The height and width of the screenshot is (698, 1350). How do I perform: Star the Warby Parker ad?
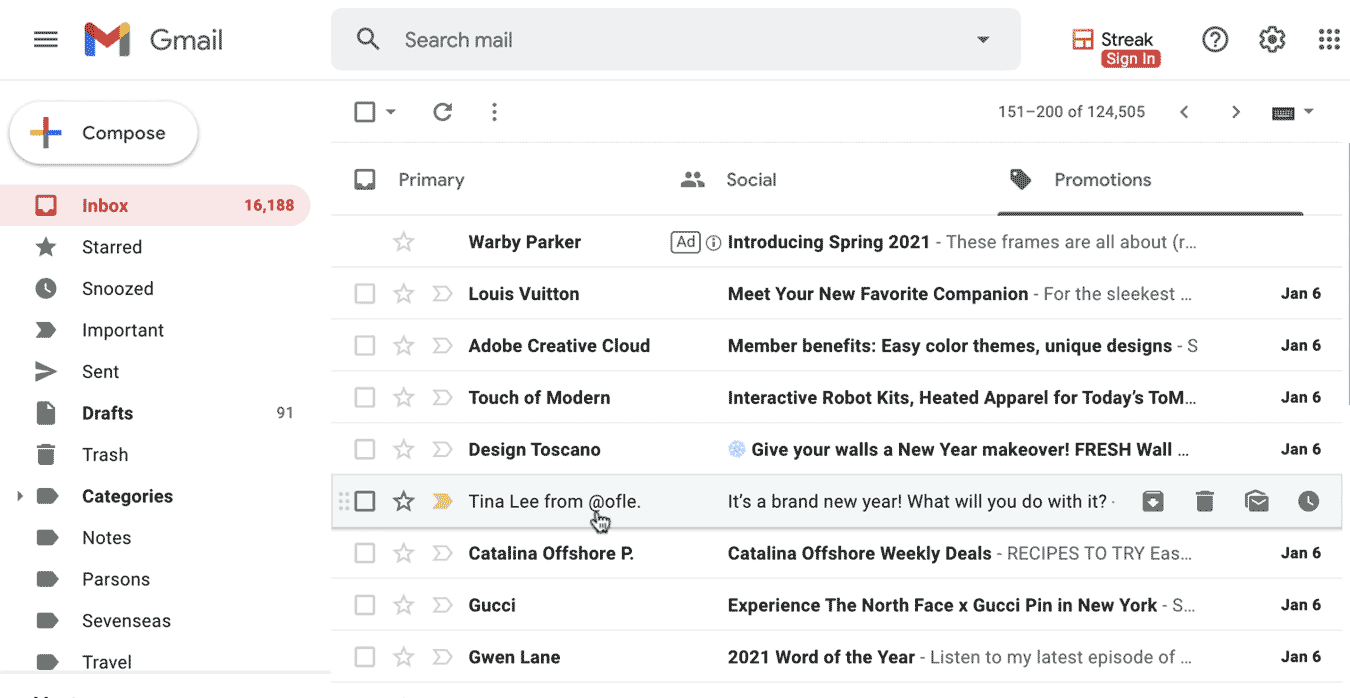[x=404, y=242]
